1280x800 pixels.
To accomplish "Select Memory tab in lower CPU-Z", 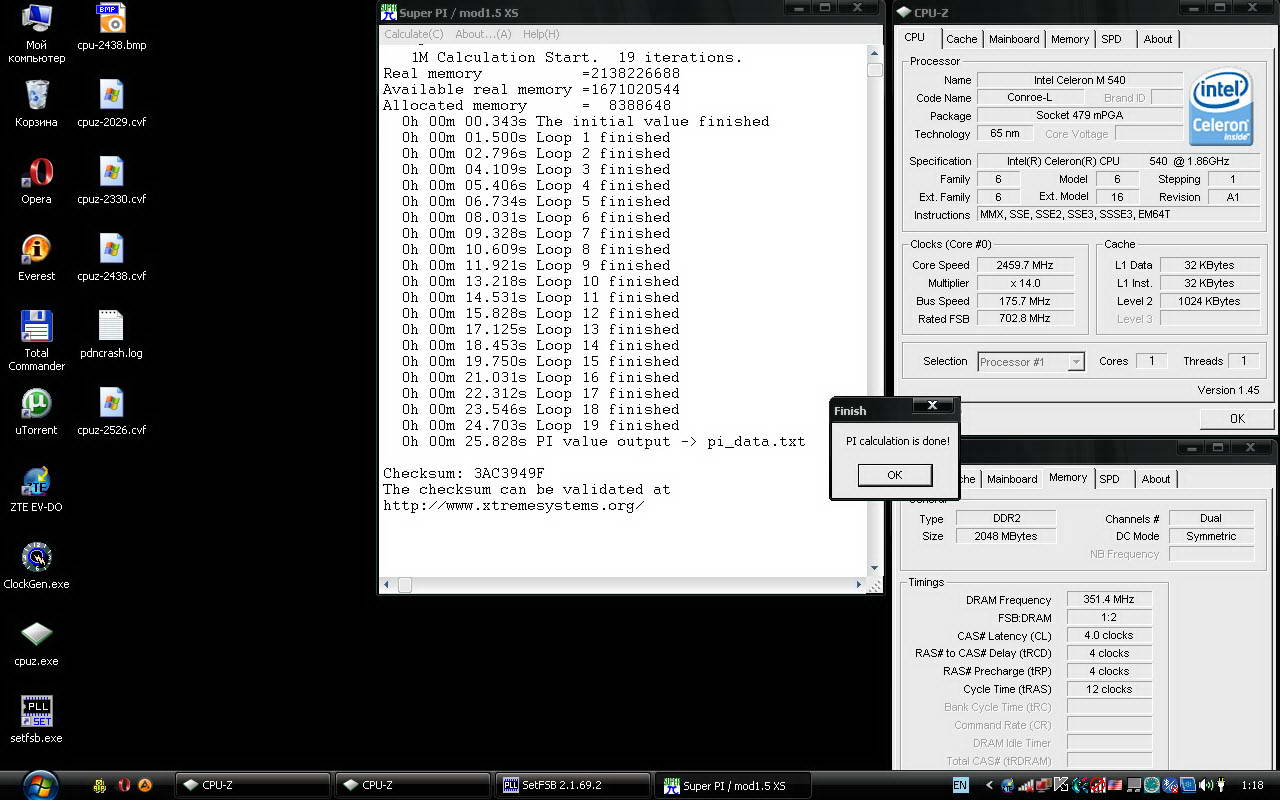I will click(1068, 478).
